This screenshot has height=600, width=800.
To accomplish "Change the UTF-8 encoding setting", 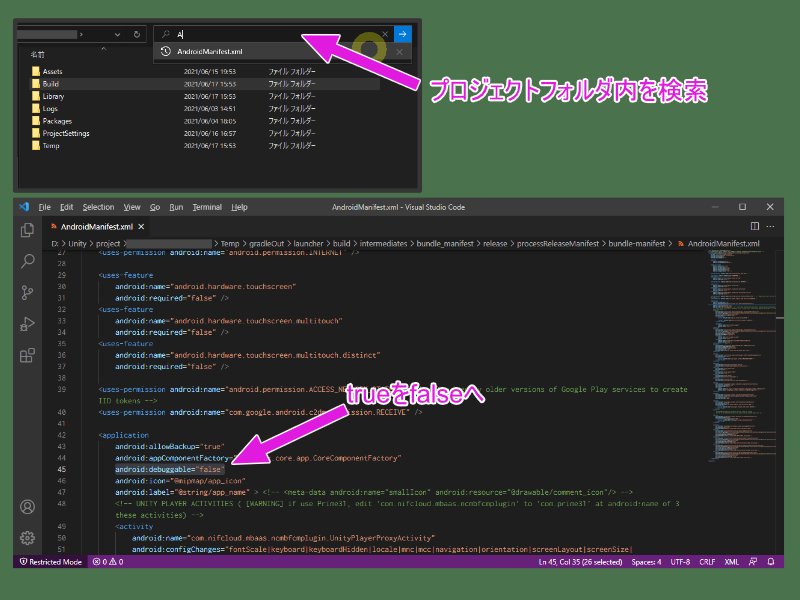I will pyautogui.click(x=680, y=562).
